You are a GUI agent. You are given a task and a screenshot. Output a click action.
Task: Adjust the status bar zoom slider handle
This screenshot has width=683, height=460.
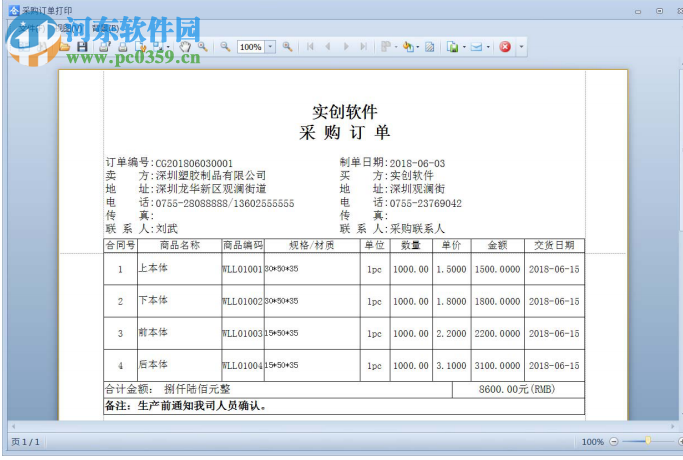point(648,441)
